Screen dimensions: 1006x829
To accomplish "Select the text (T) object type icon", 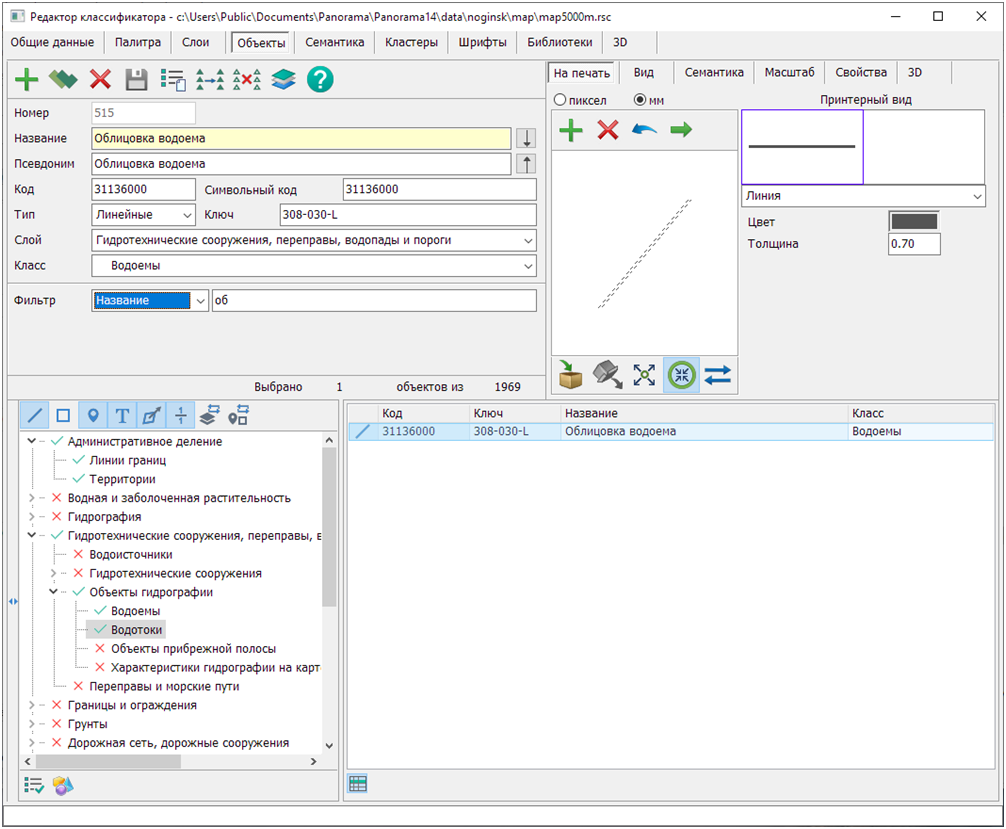I will [120, 414].
